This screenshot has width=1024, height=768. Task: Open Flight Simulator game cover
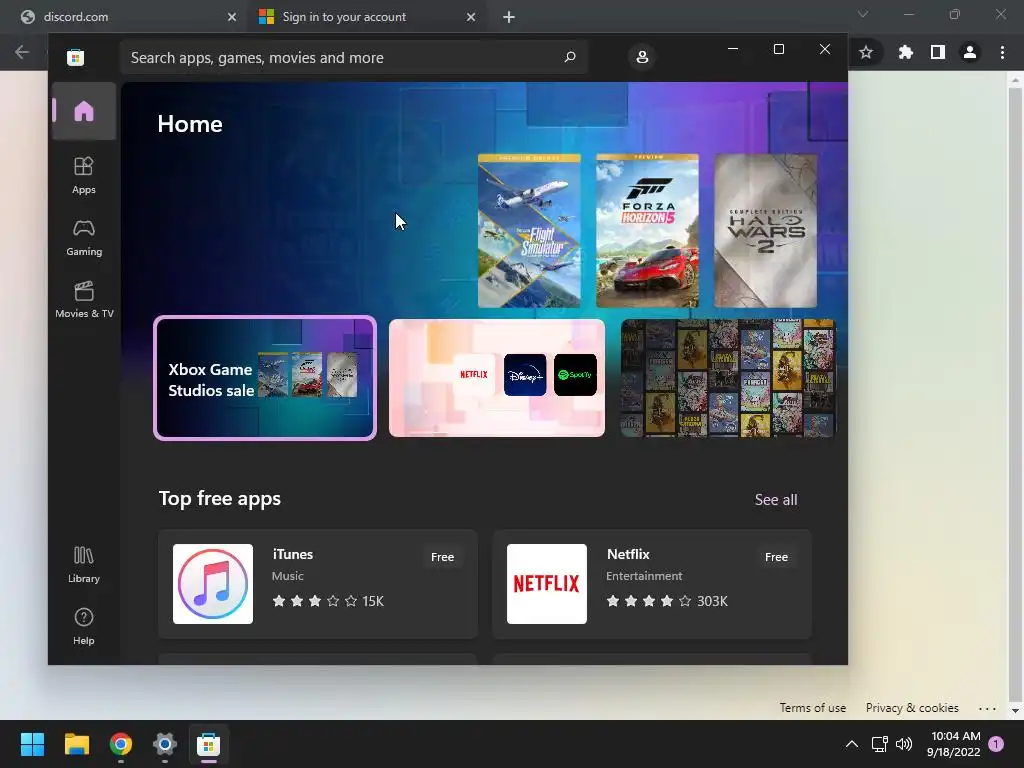point(529,231)
